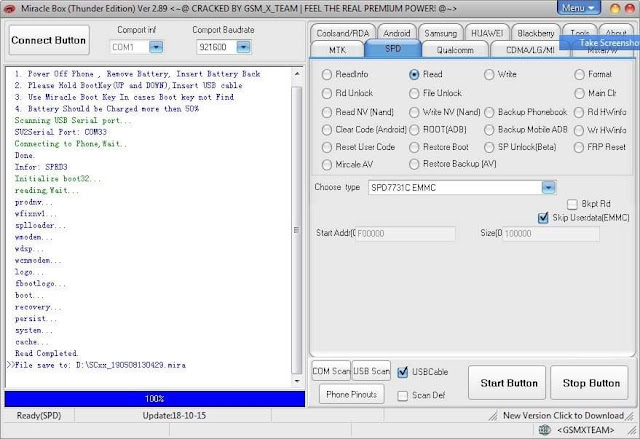Click the log scrollbar up arrow
This screenshot has height=439, width=640.
[x=297, y=74]
